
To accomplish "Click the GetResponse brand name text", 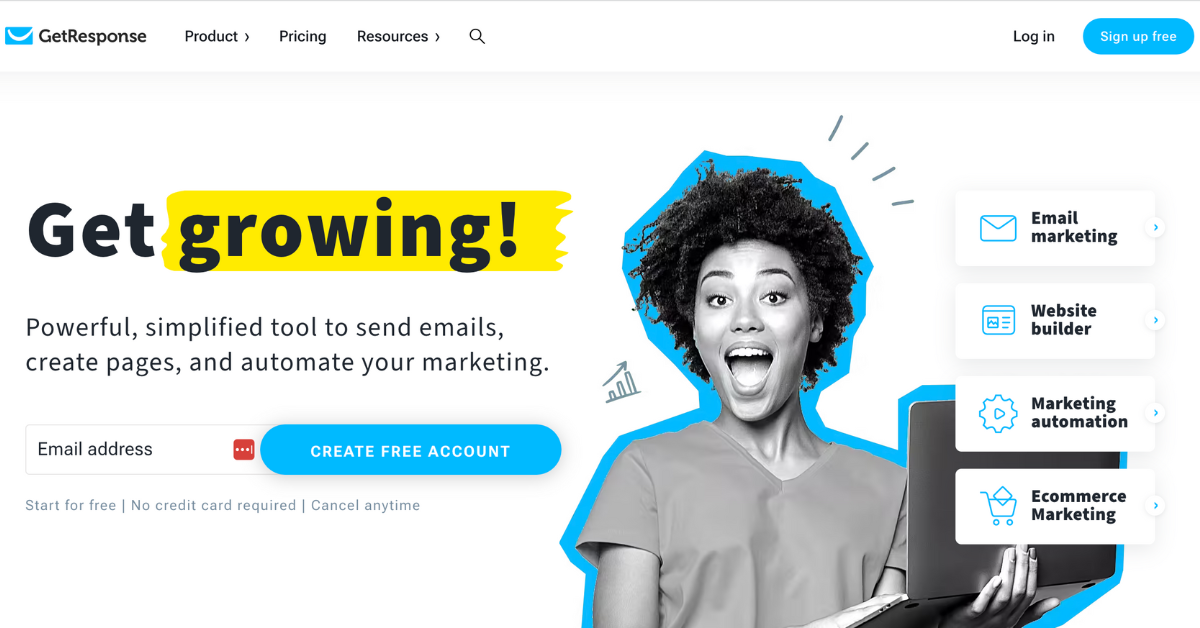I will tap(92, 36).
